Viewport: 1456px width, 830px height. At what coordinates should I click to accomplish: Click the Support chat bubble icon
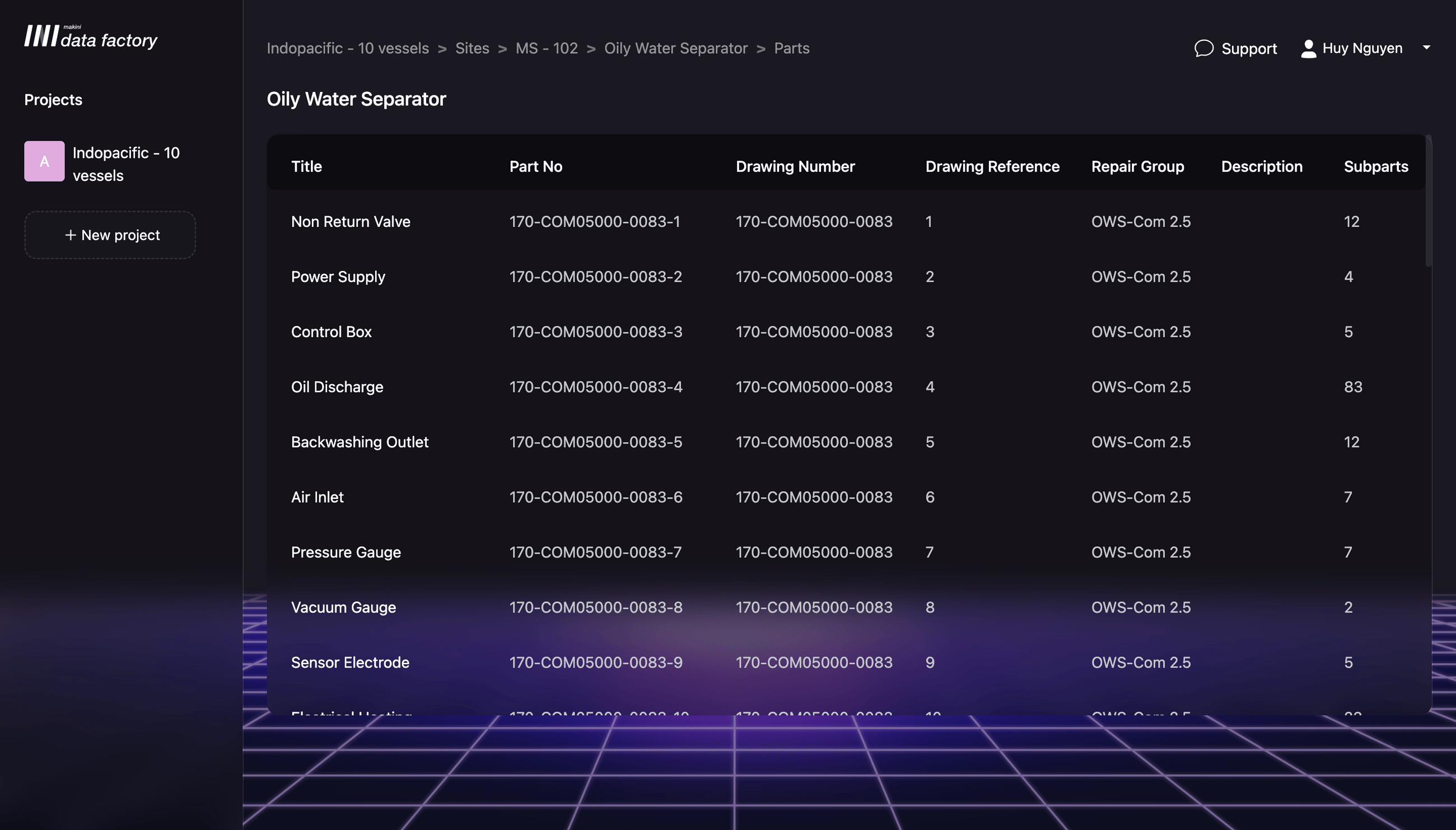pyautogui.click(x=1203, y=49)
